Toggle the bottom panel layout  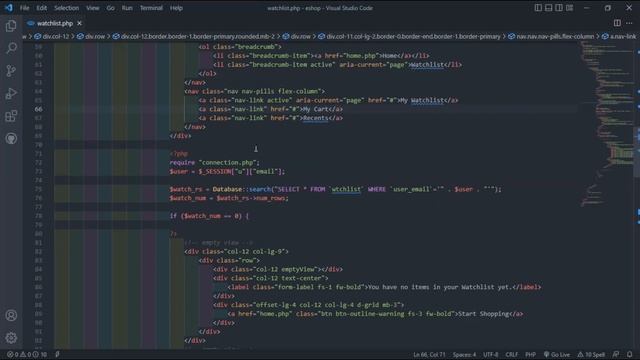pyautogui.click(x=549, y=8)
